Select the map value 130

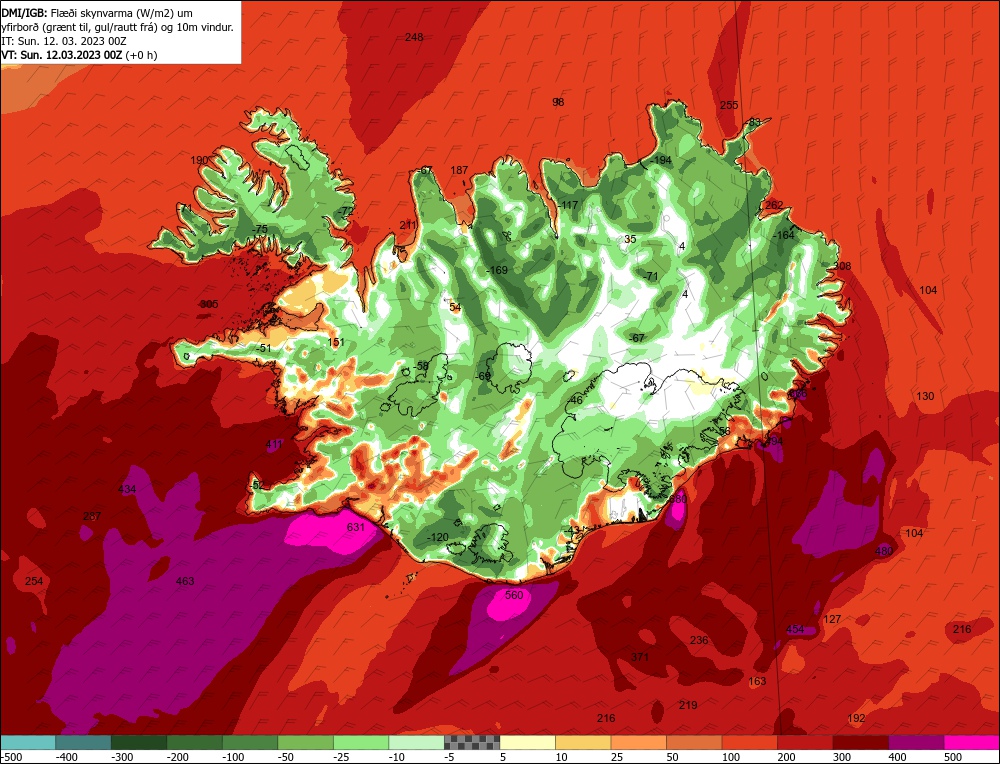coord(925,396)
